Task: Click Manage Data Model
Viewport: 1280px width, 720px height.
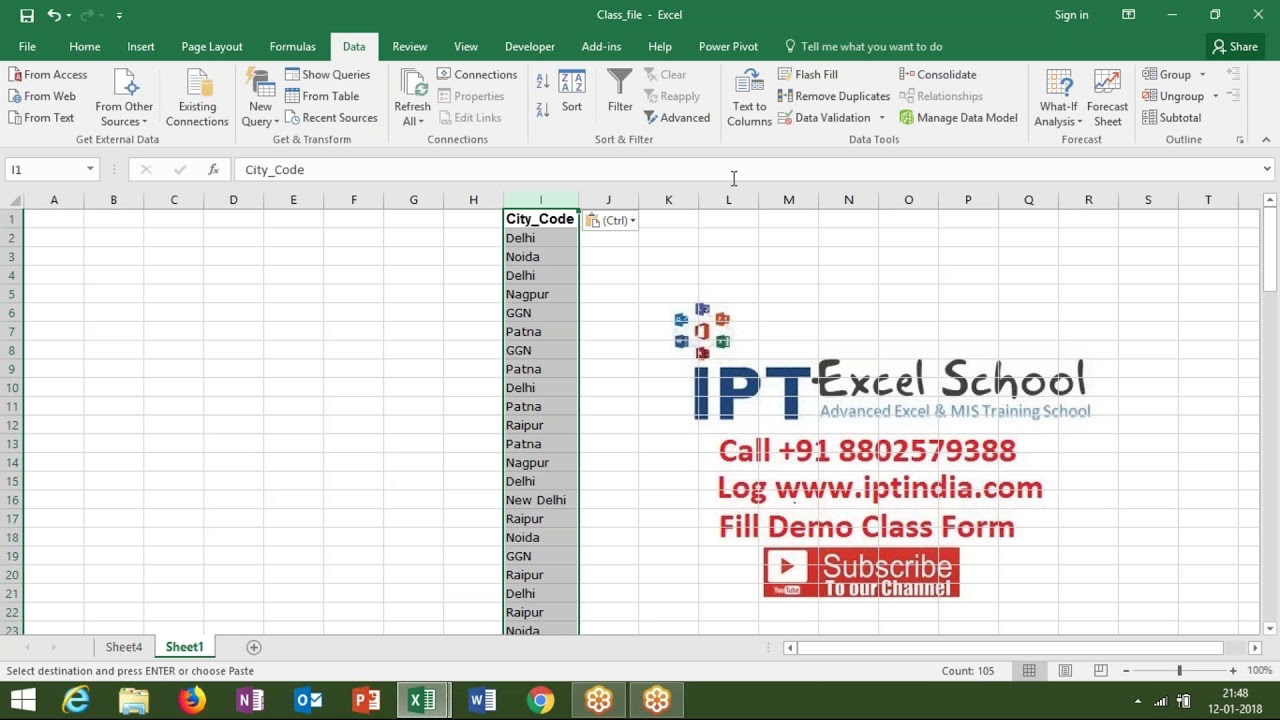Action: pyautogui.click(x=958, y=117)
